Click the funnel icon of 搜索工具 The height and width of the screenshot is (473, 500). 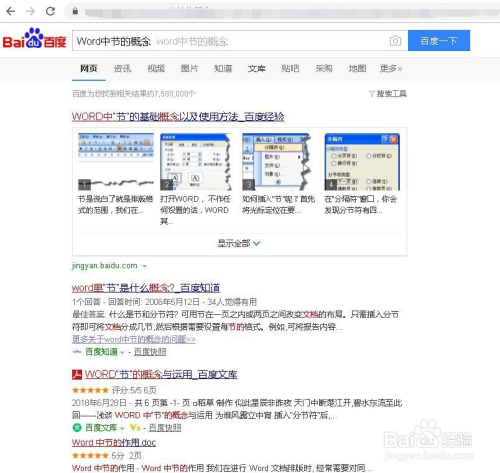point(372,94)
